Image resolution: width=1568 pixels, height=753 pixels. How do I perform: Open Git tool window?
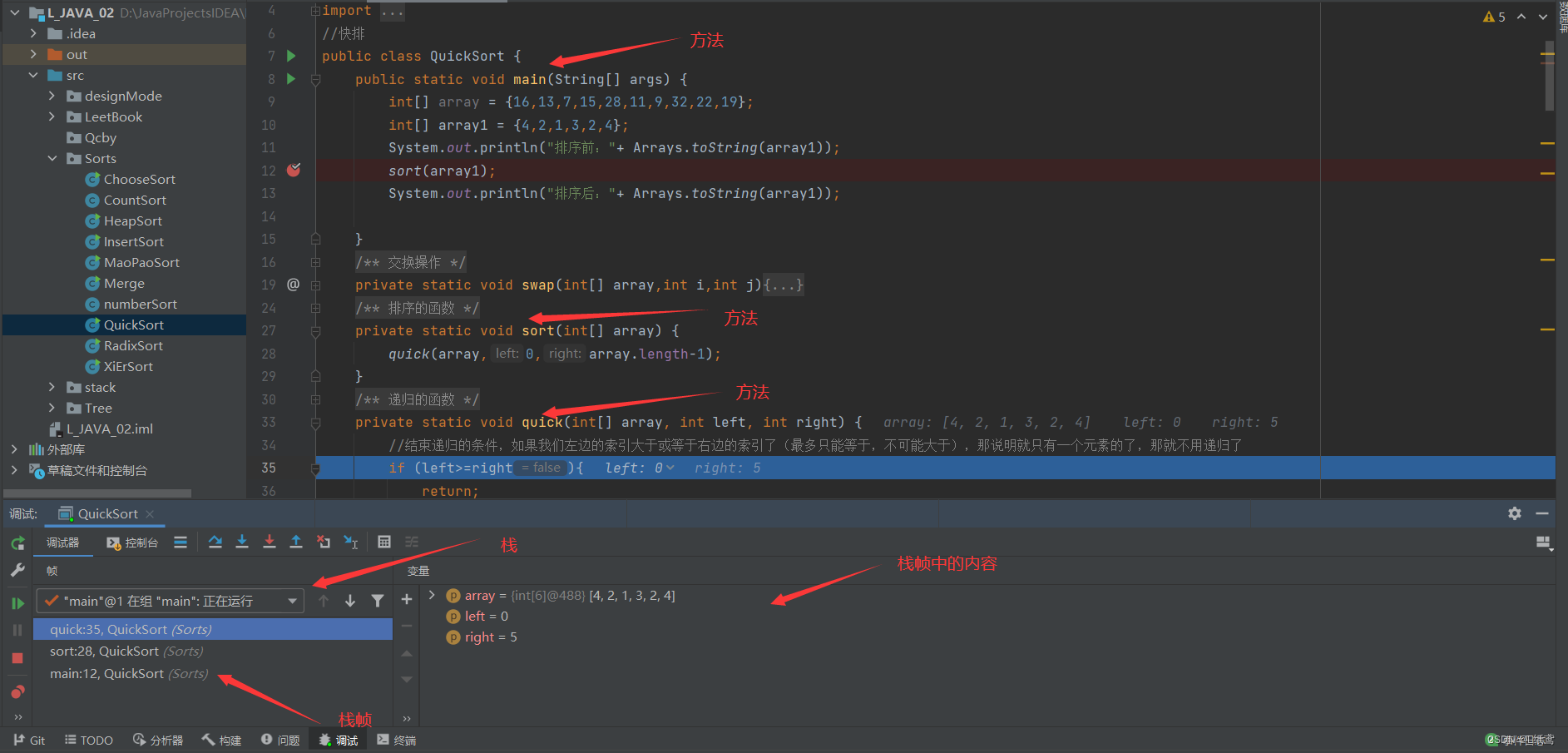29,740
